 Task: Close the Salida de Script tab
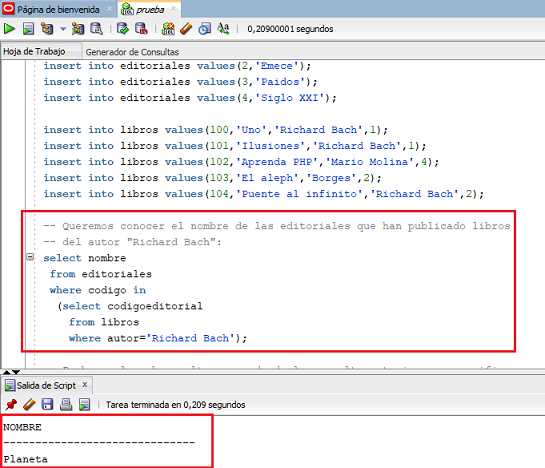tap(84, 385)
